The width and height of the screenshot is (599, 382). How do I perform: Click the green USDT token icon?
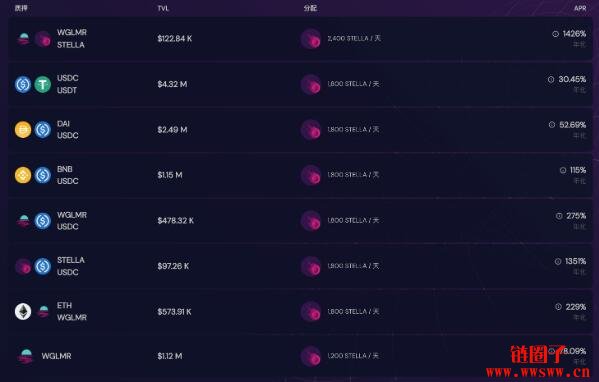pos(43,84)
